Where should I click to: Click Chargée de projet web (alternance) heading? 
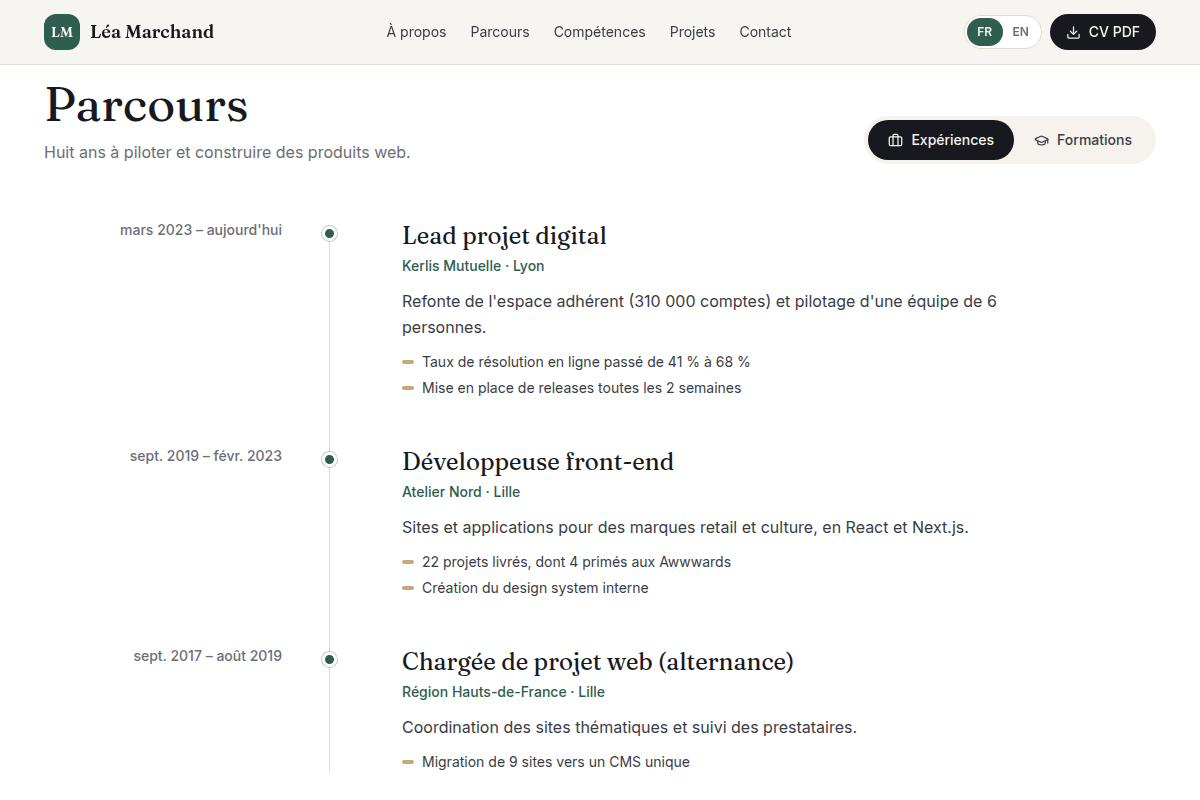click(598, 662)
